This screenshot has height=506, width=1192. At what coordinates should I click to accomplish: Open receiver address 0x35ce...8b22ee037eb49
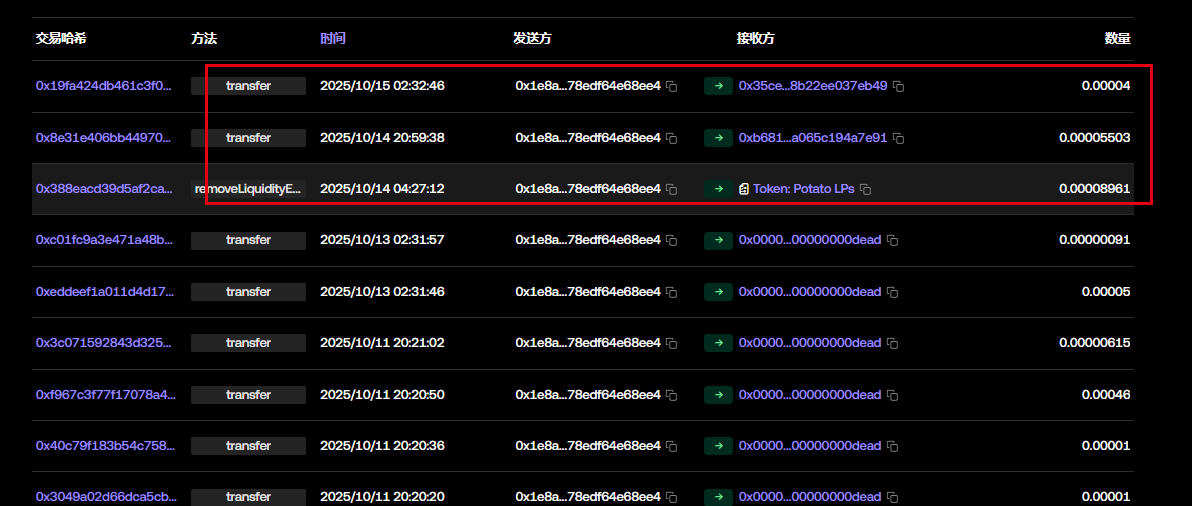pos(813,86)
